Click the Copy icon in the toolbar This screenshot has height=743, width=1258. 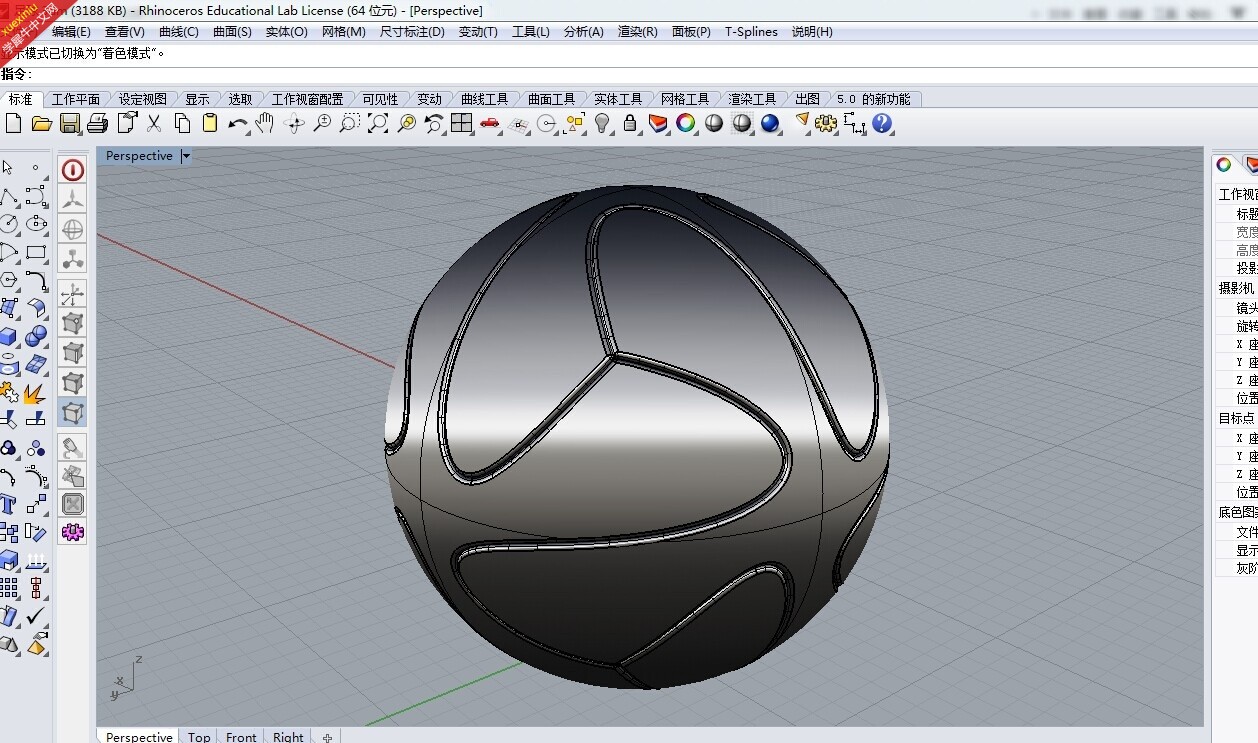click(x=182, y=123)
